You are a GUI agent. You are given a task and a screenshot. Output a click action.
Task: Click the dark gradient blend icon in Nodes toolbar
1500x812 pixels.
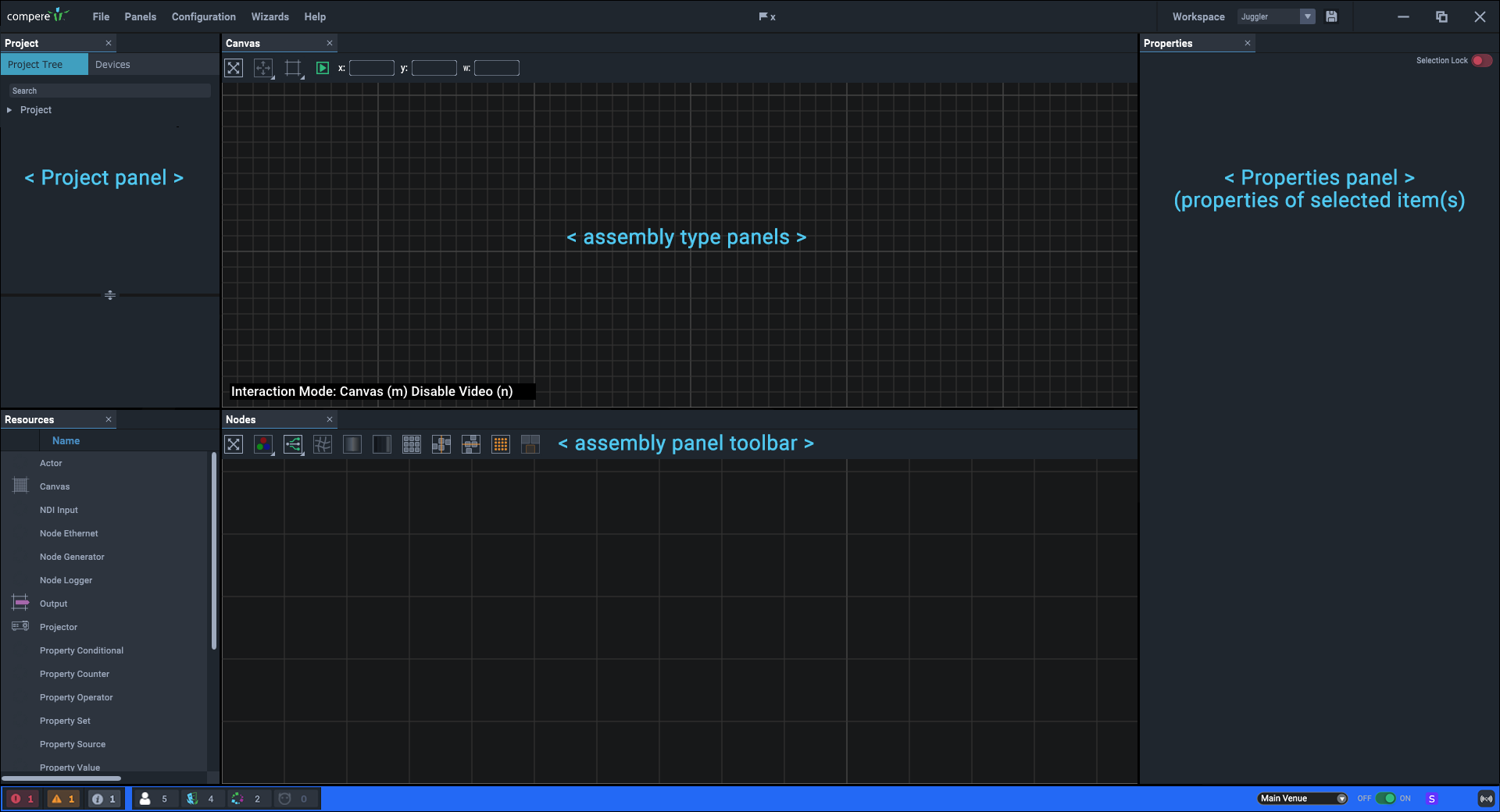pos(382,444)
